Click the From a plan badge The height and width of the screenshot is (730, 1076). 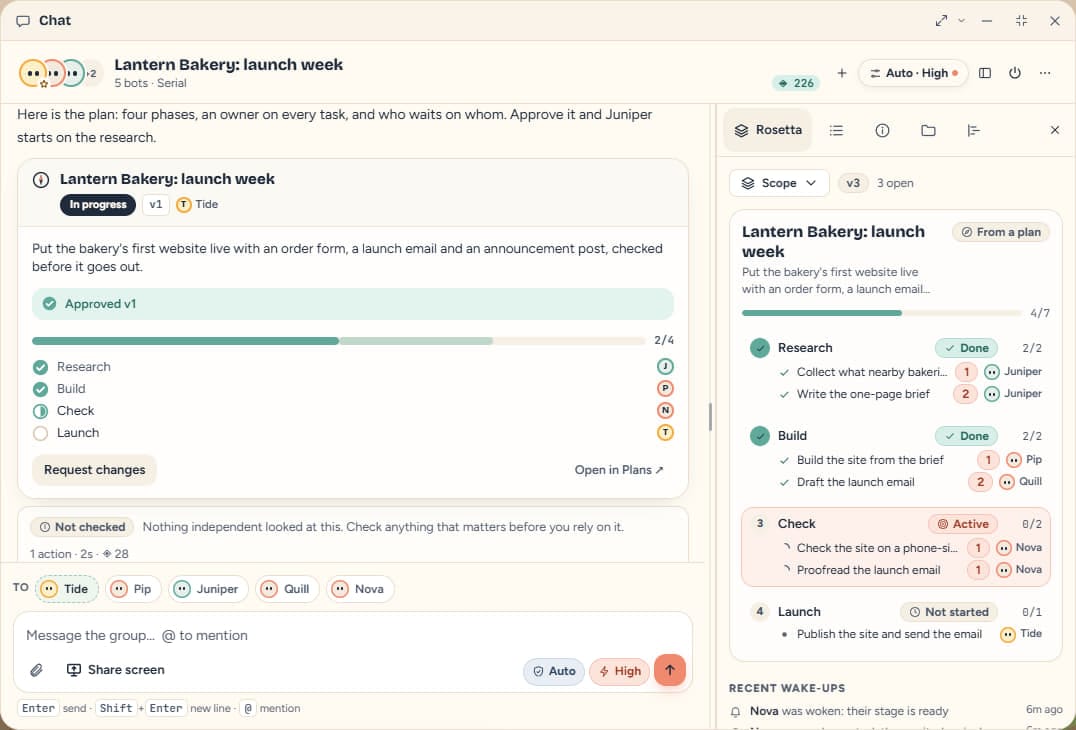pyautogui.click(x=1001, y=232)
